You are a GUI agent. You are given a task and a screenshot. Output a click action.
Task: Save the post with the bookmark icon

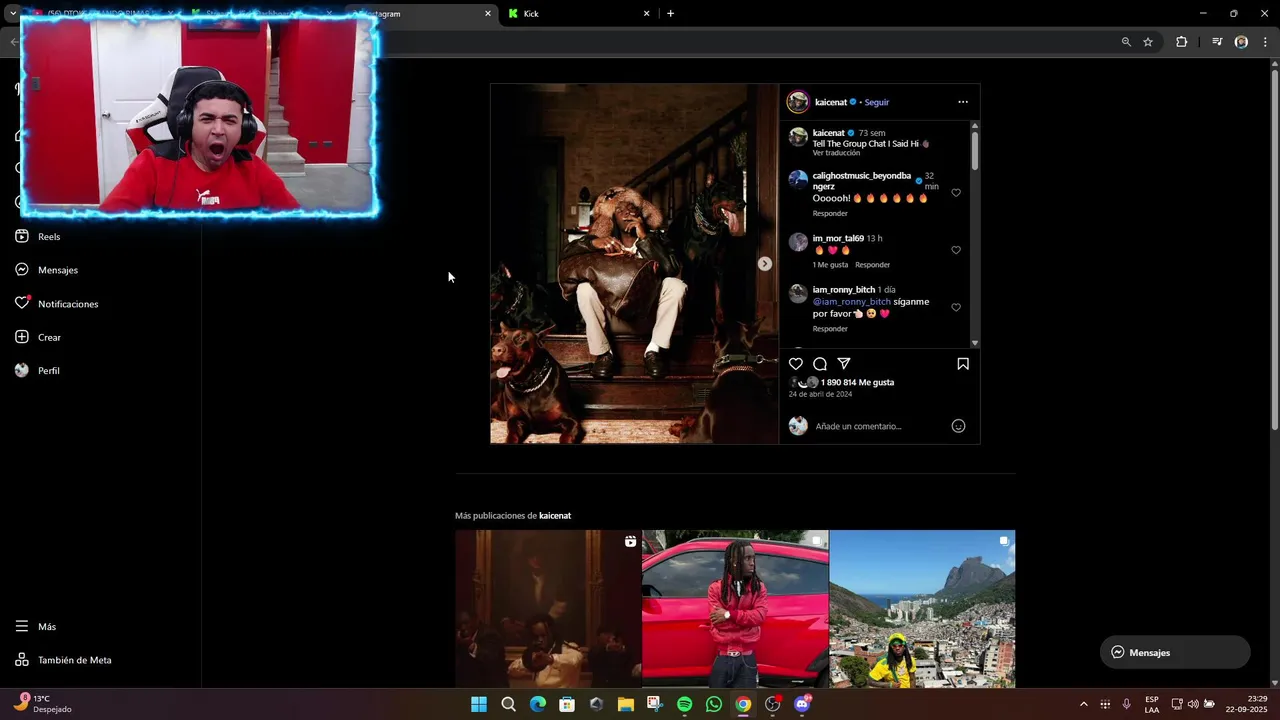tap(963, 364)
